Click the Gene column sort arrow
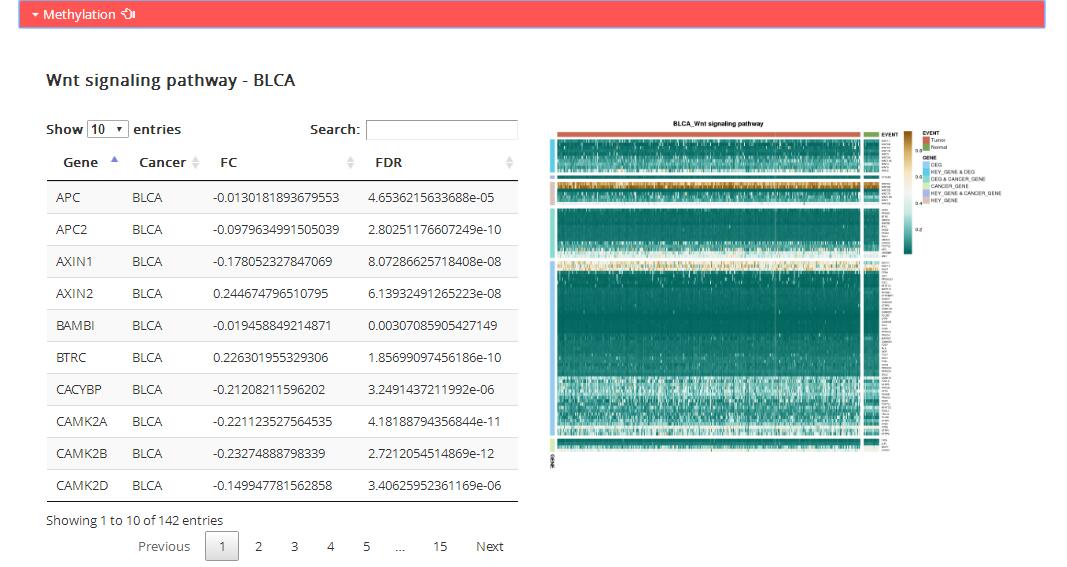 [114, 161]
